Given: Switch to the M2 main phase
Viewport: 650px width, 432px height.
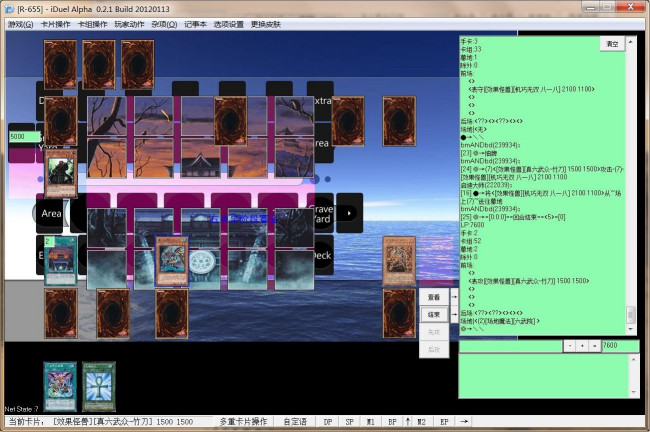Looking at the screenshot, I should pyautogui.click(x=422, y=422).
